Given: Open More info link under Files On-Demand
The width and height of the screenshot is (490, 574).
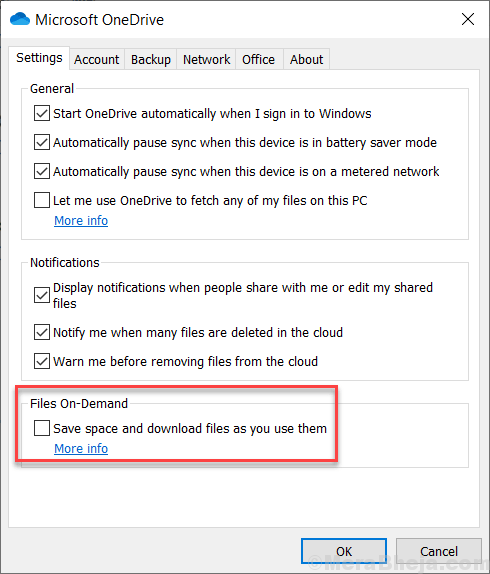Looking at the screenshot, I should [x=81, y=449].
